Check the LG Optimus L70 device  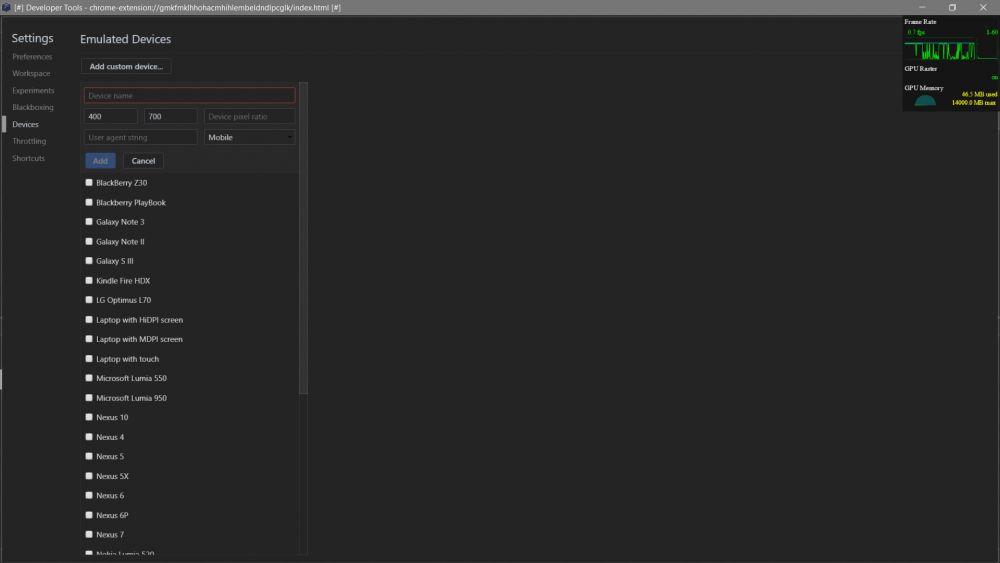pyautogui.click(x=89, y=300)
